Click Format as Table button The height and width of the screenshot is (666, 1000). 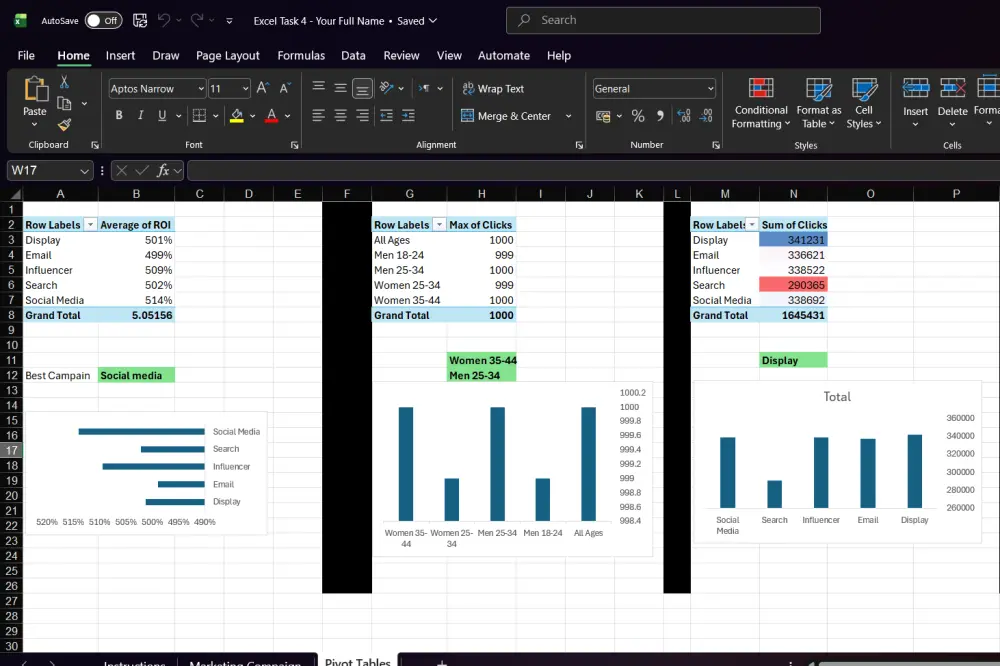(x=819, y=103)
